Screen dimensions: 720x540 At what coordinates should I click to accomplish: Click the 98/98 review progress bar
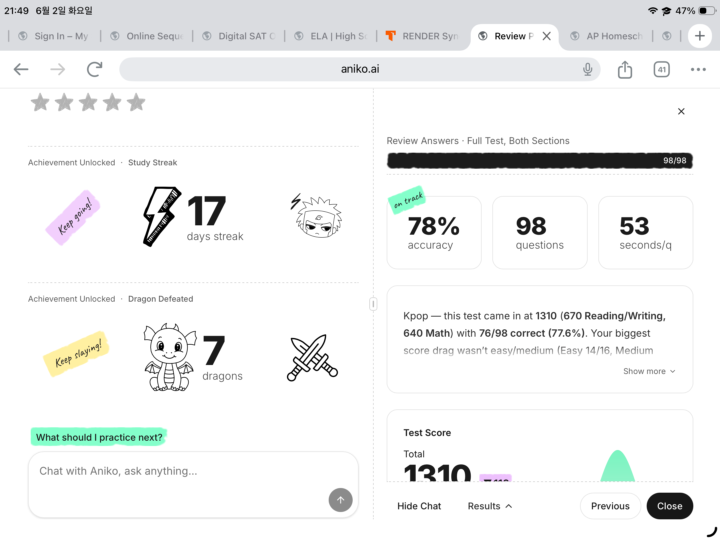pos(540,160)
